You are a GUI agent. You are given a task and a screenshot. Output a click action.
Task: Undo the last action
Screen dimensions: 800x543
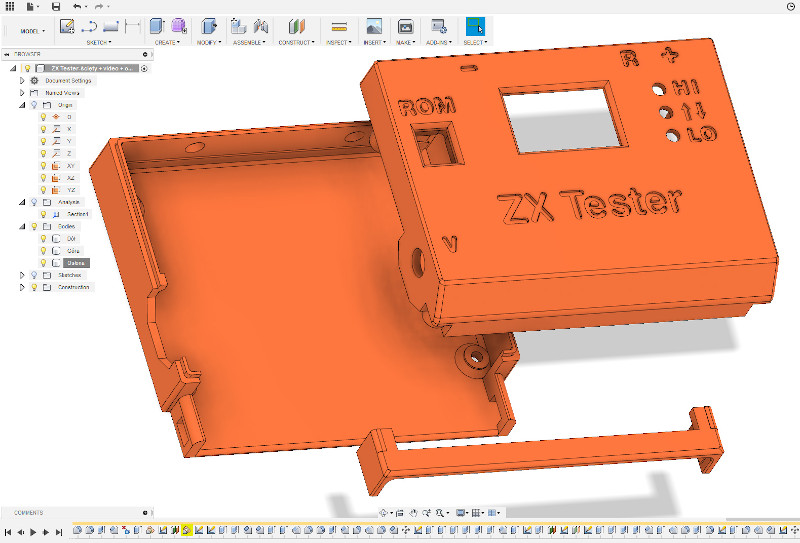coord(77,7)
